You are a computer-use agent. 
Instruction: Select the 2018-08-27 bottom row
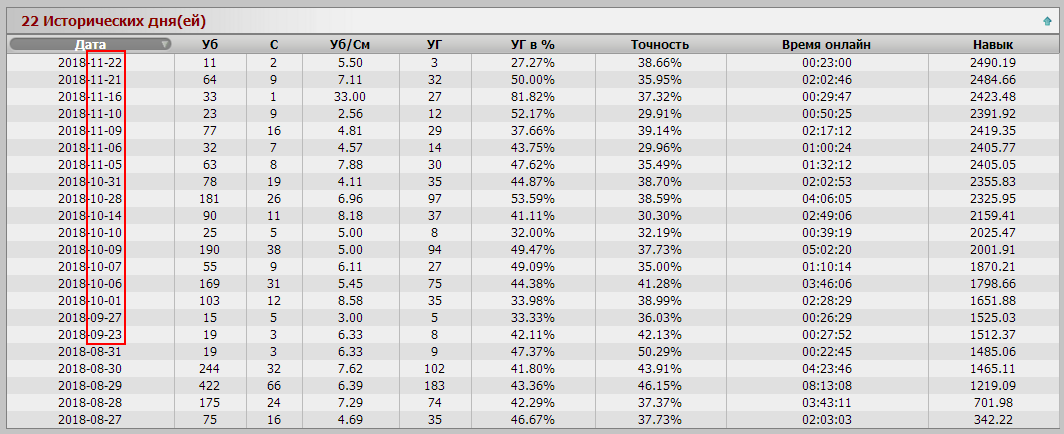(532, 419)
